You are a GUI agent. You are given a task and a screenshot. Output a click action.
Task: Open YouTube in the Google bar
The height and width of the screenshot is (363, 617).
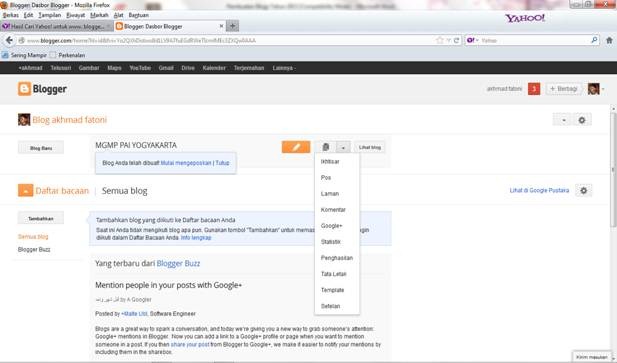click(140, 68)
